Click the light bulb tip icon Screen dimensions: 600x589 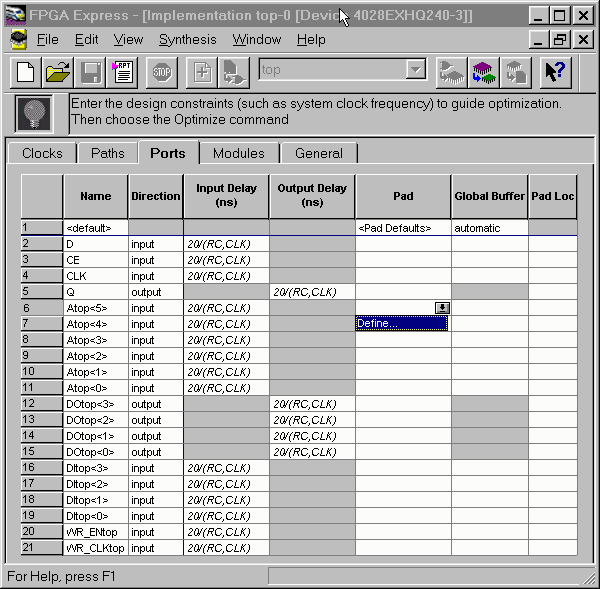(34, 114)
